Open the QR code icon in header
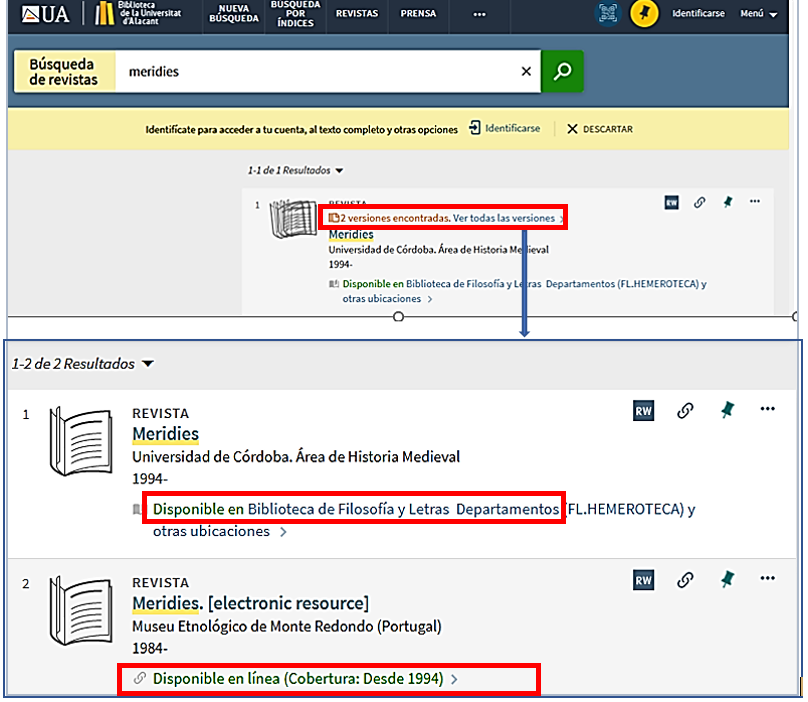 click(607, 14)
